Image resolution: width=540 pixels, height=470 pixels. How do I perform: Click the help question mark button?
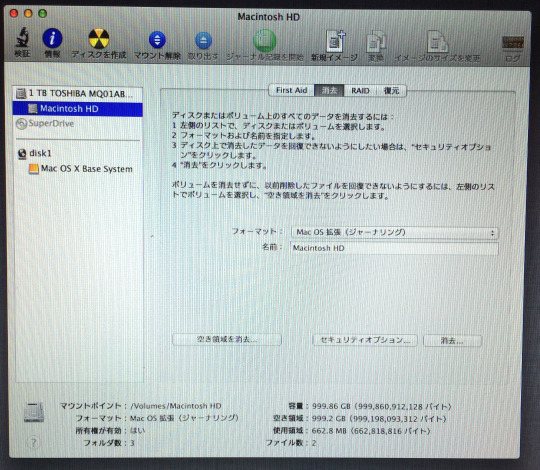click(x=33, y=442)
